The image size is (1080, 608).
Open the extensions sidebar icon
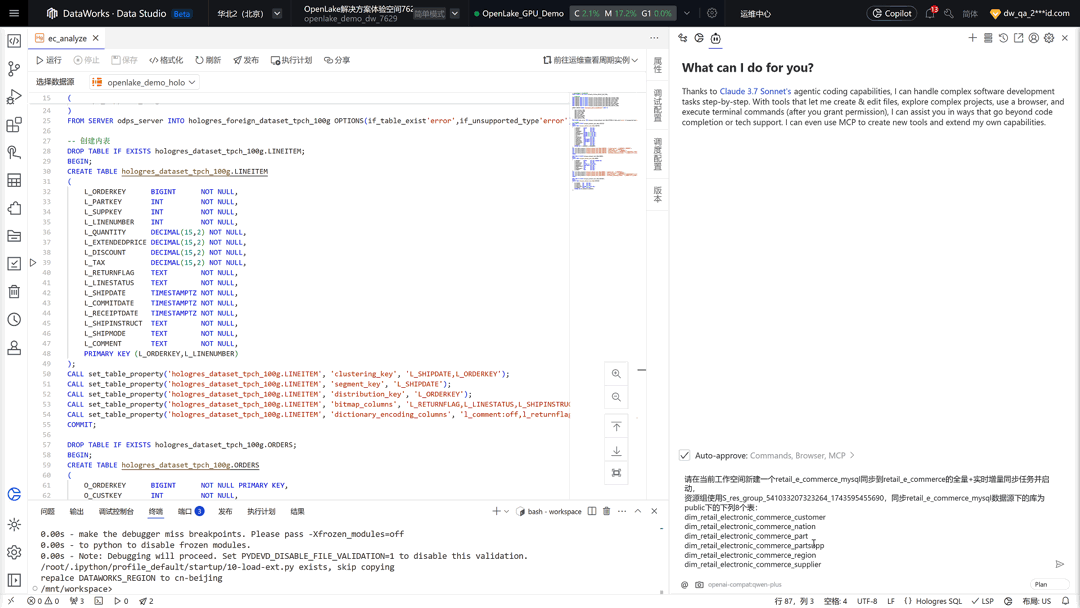pyautogui.click(x=14, y=125)
